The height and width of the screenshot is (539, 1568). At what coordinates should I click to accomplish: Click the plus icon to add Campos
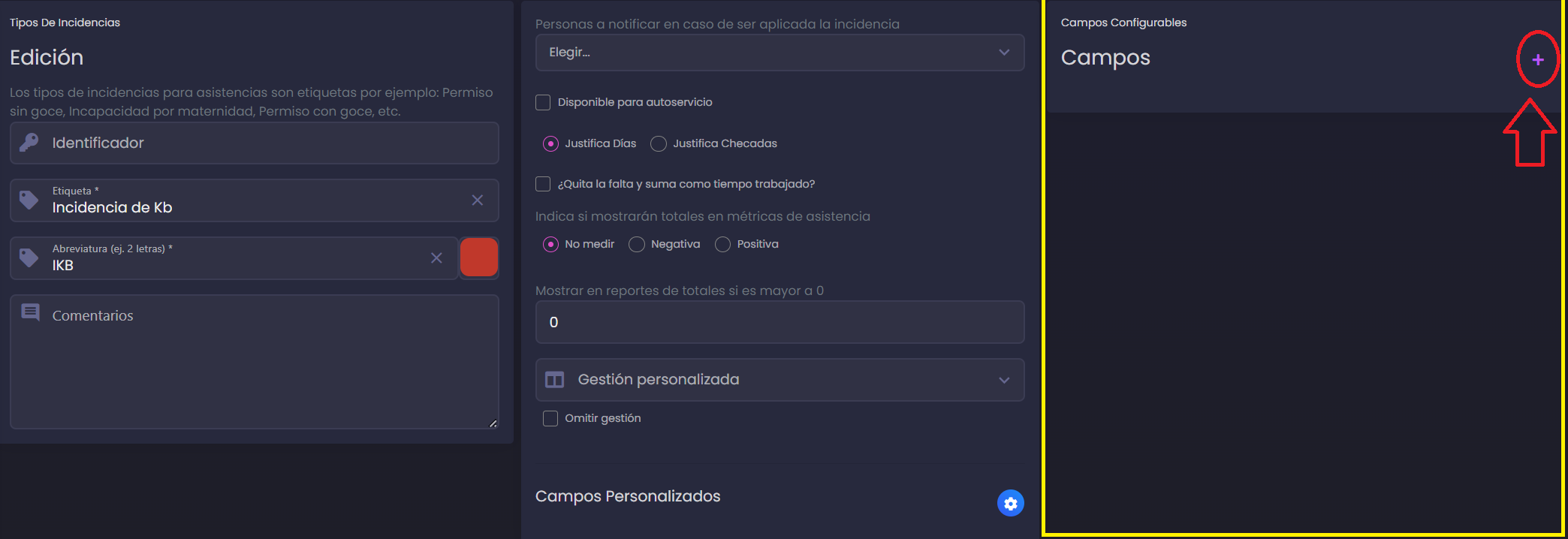pyautogui.click(x=1538, y=59)
